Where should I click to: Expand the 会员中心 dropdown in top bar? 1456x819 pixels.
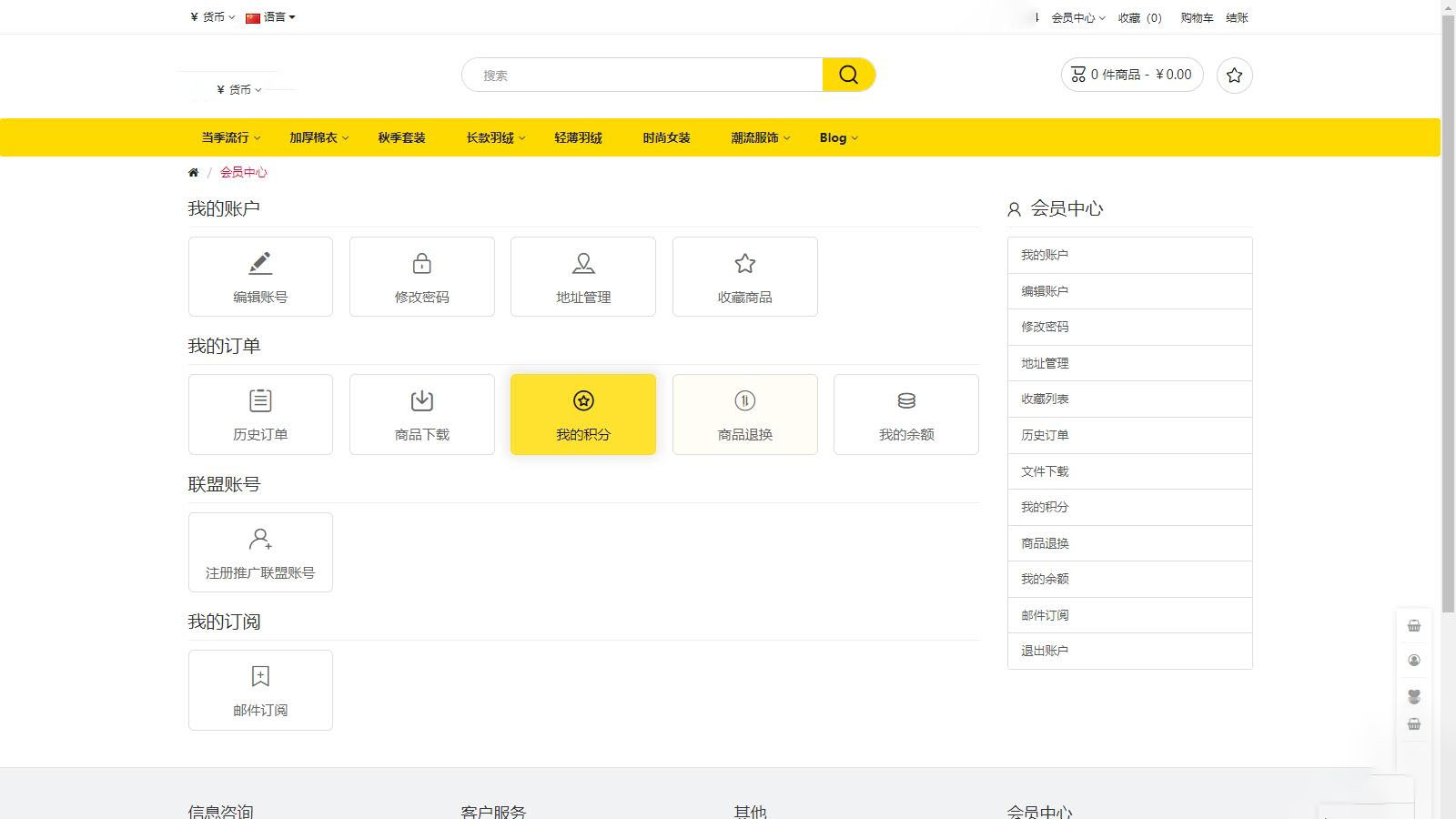tap(1077, 18)
